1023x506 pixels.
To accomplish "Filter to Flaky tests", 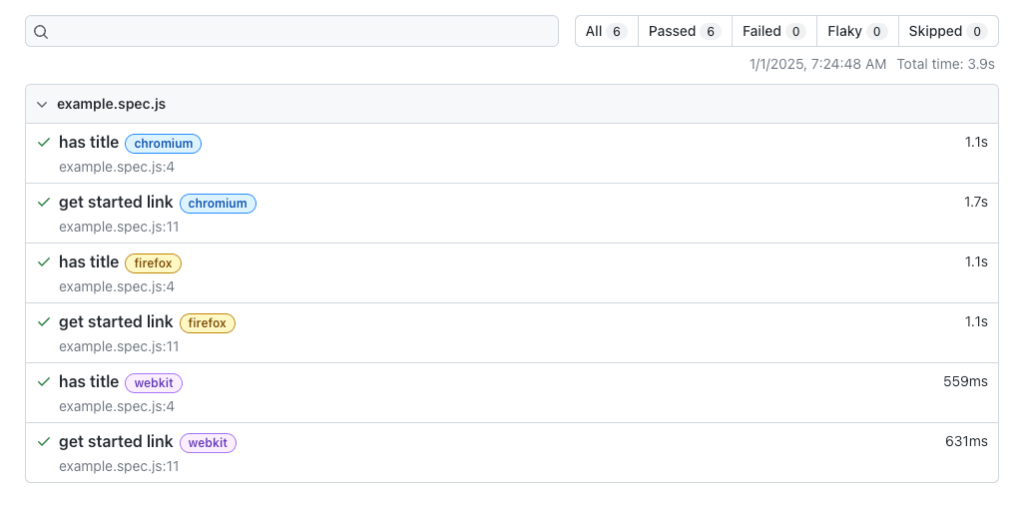I will pos(857,31).
